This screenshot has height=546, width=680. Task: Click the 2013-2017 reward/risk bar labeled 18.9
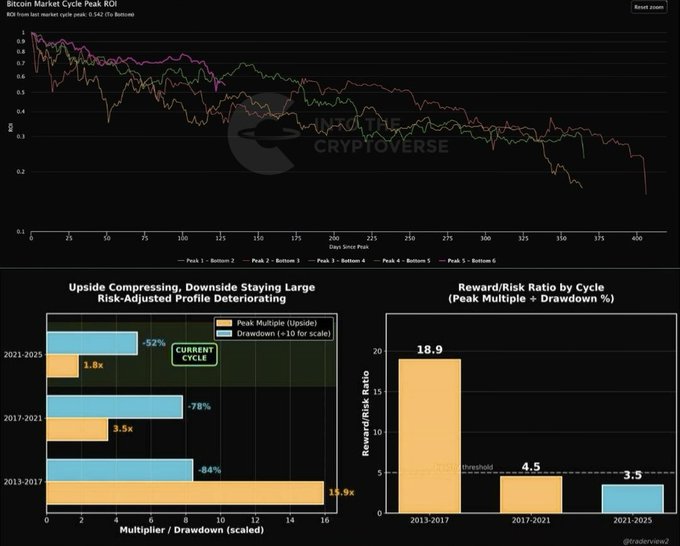tap(429, 435)
